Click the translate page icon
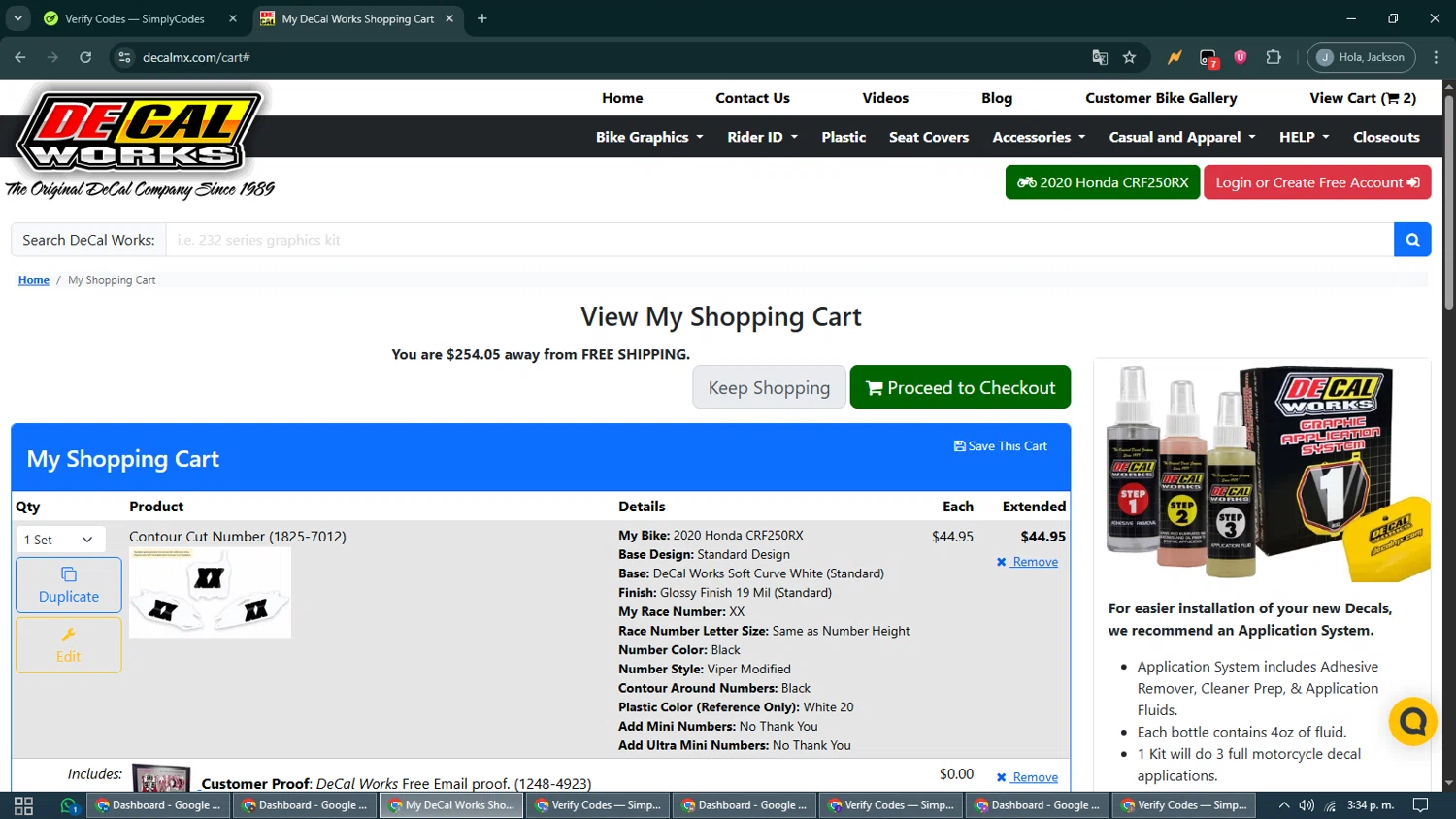This screenshot has height=819, width=1456. click(x=1100, y=57)
